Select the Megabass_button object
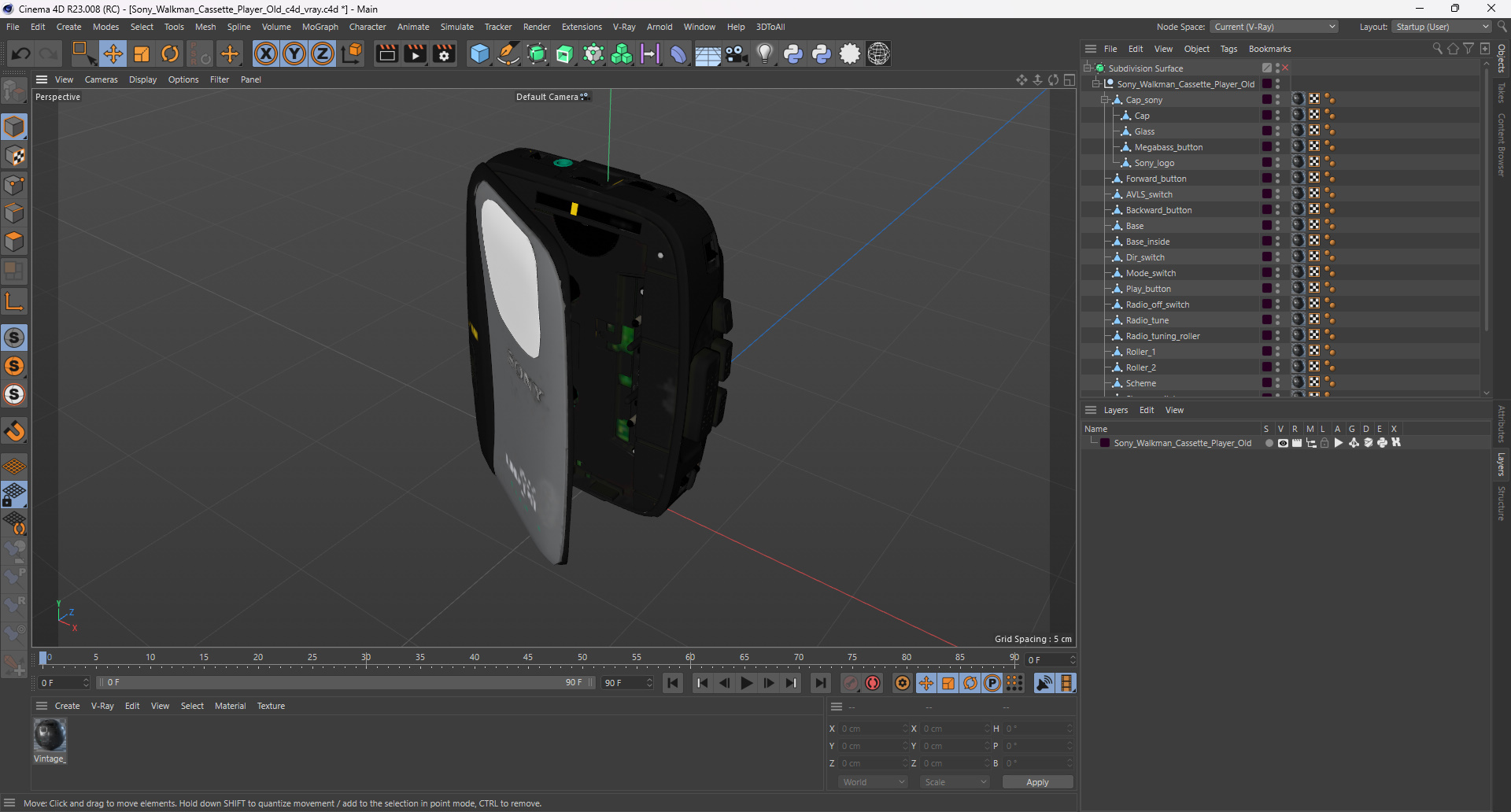Image resolution: width=1511 pixels, height=812 pixels. point(1168,147)
